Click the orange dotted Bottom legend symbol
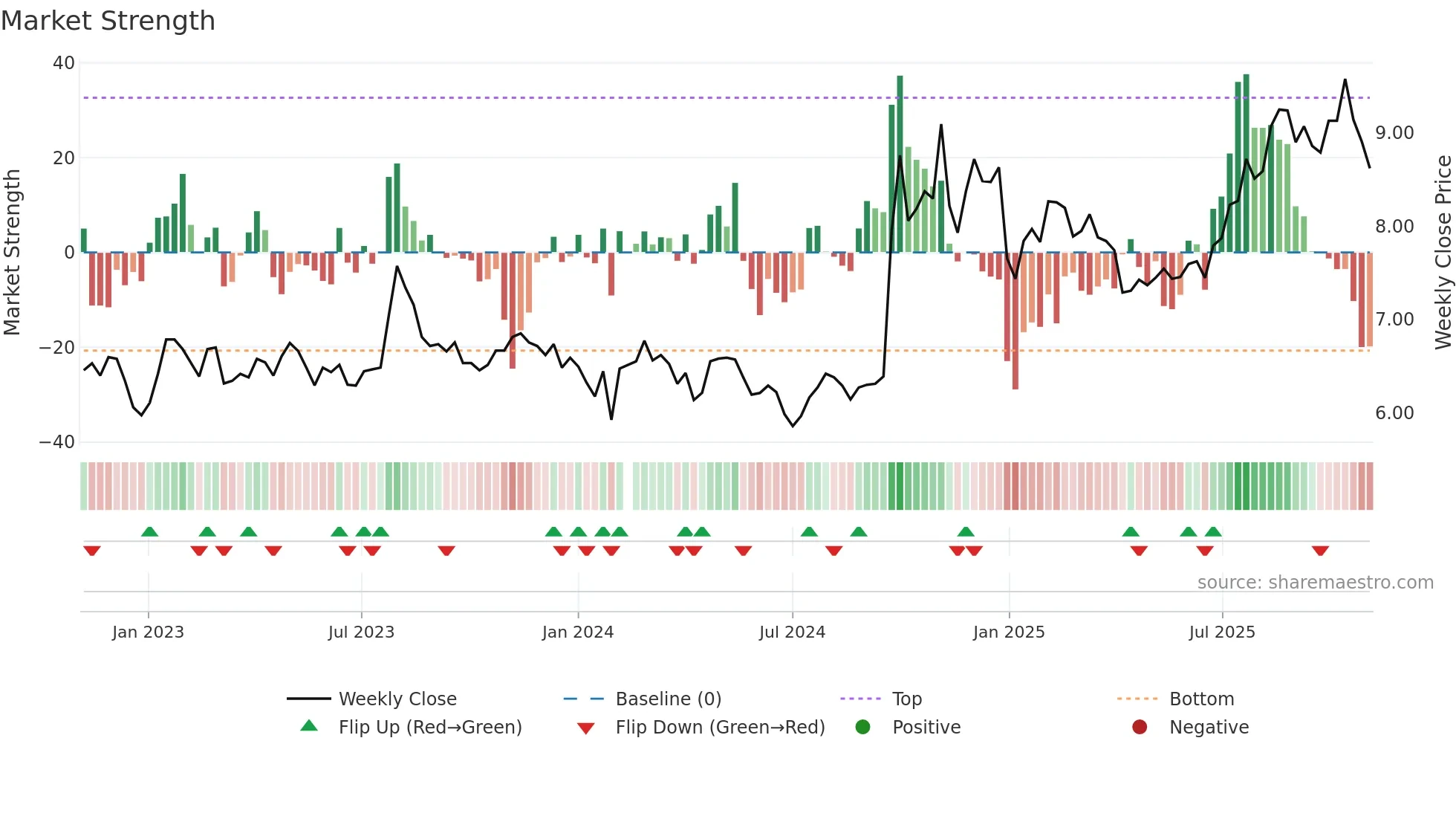This screenshot has width=1456, height=819. click(1137, 699)
